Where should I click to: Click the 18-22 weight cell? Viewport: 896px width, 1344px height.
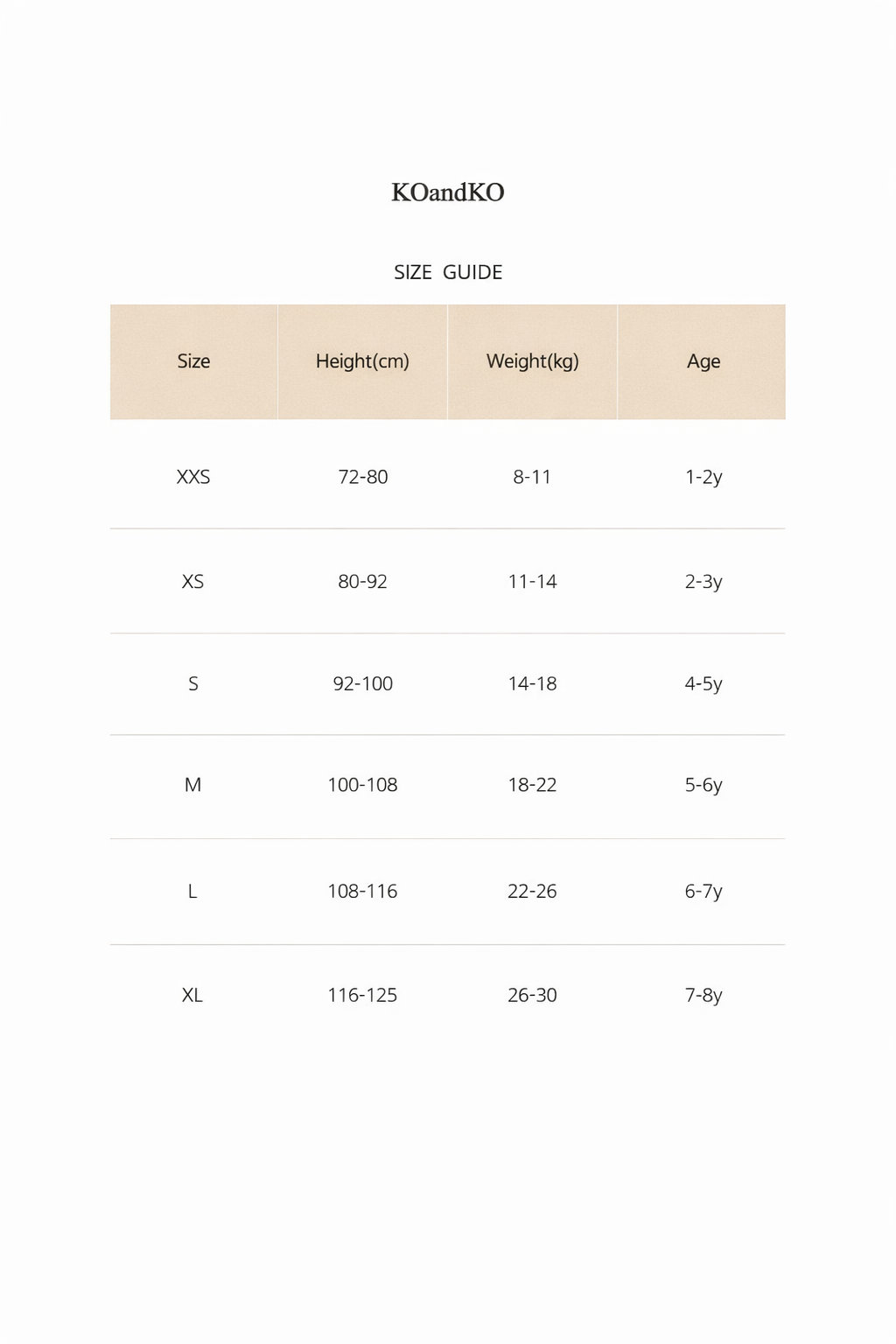click(532, 785)
